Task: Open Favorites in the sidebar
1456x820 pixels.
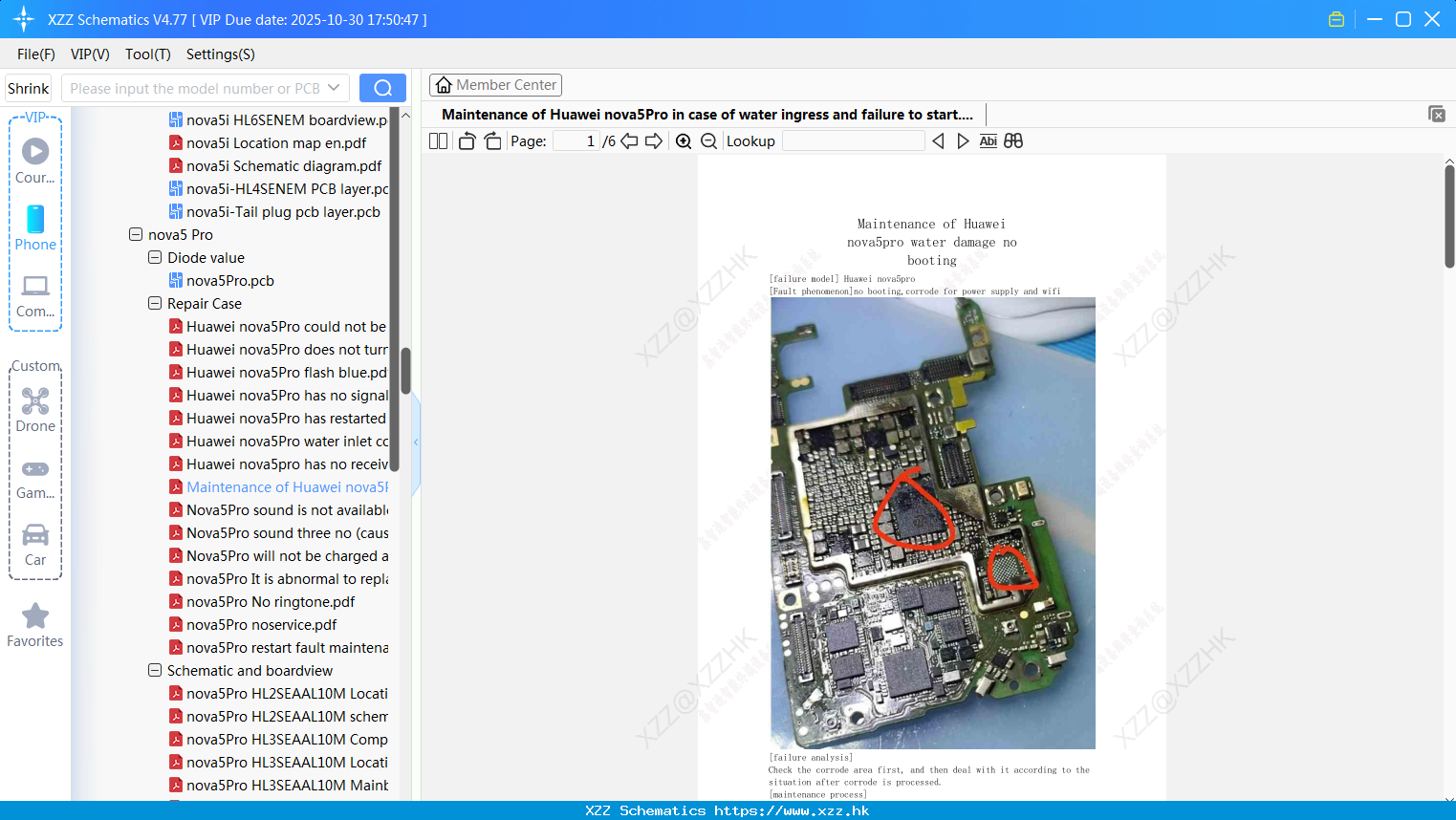Action: (x=35, y=625)
